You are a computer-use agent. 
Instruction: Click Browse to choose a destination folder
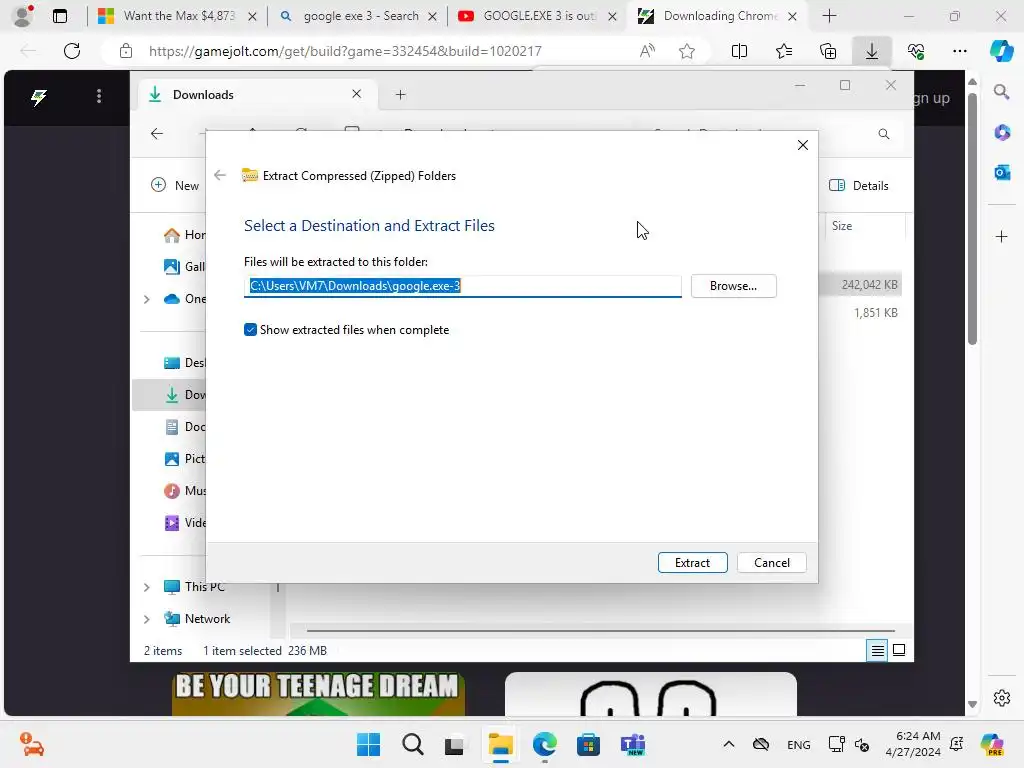(x=733, y=286)
